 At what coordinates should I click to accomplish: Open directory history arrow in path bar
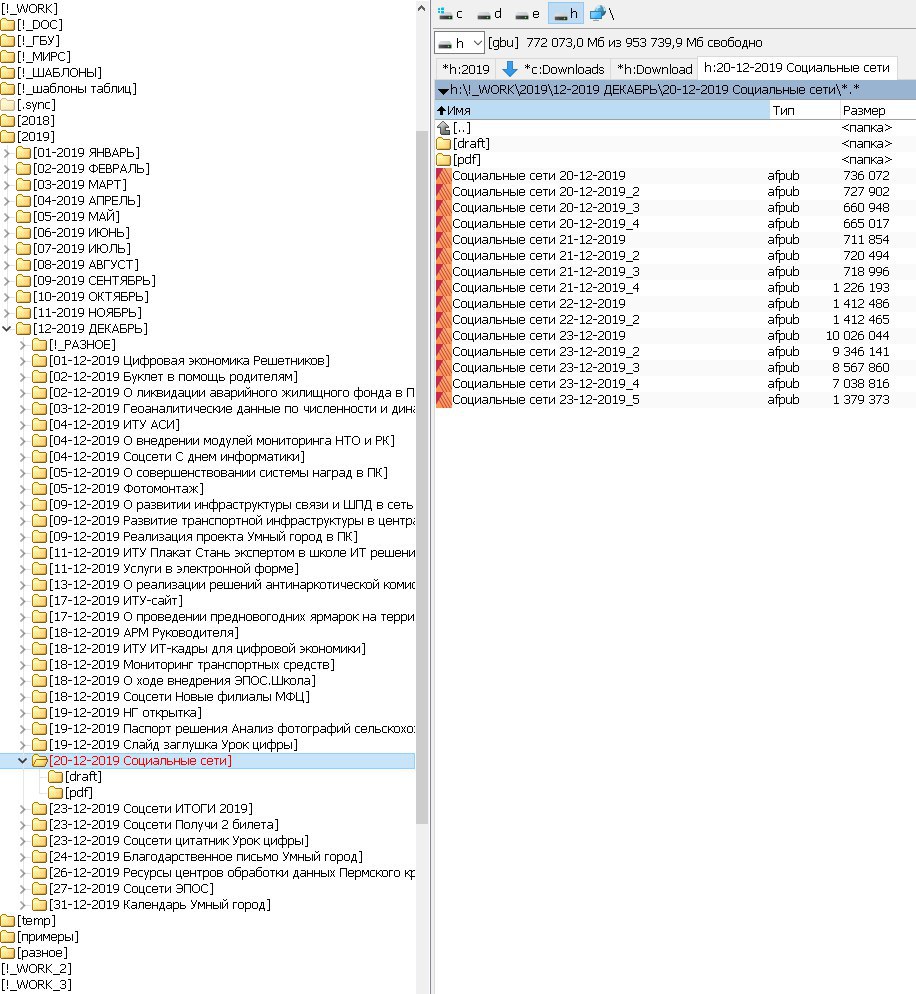(x=443, y=91)
